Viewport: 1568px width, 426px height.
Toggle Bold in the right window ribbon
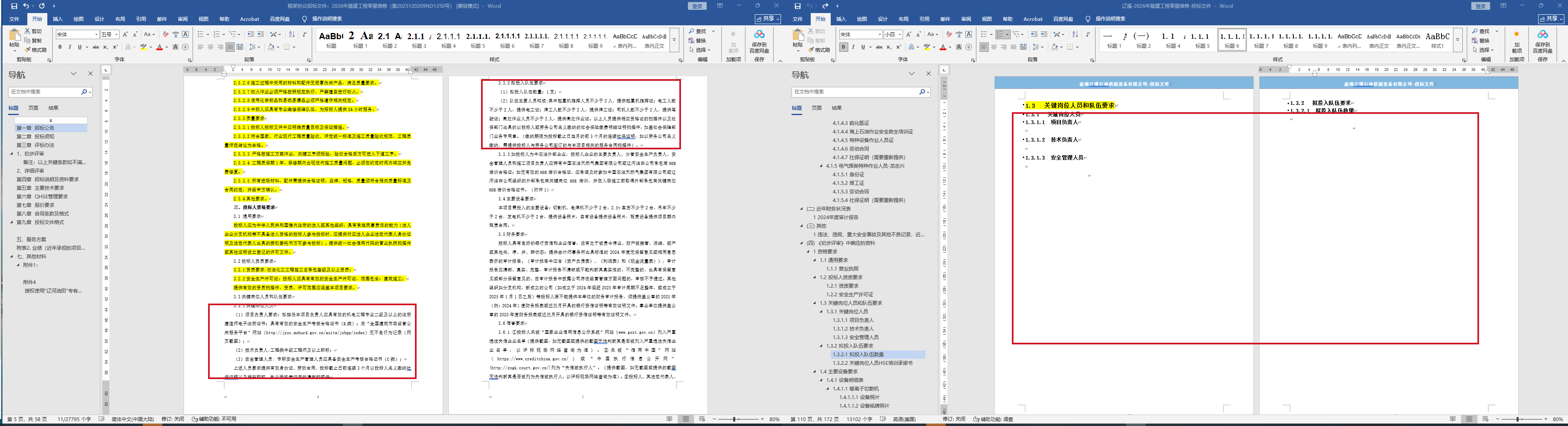[x=843, y=47]
